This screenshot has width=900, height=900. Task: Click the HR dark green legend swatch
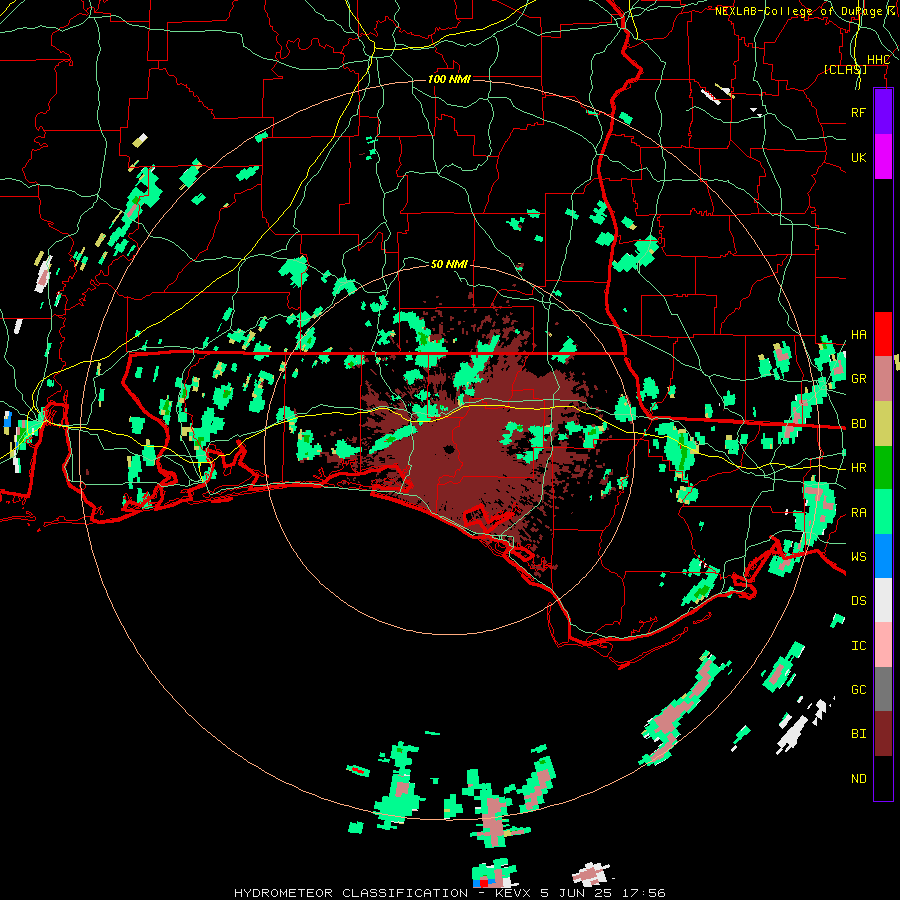click(x=883, y=468)
